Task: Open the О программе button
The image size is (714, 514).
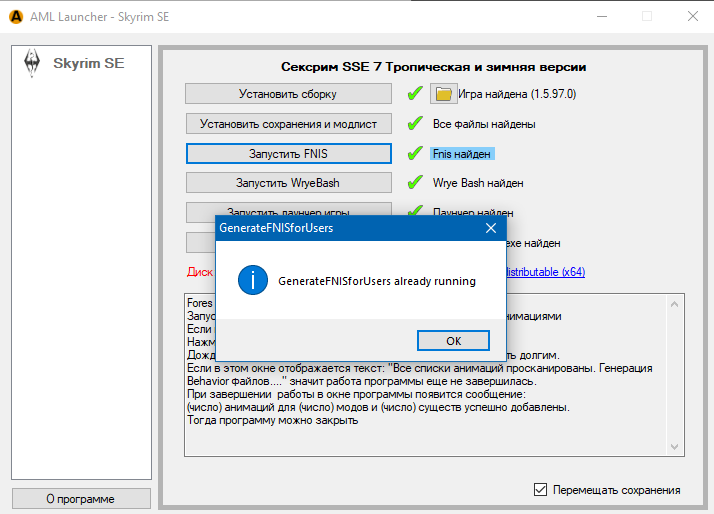Action: pyautogui.click(x=81, y=498)
